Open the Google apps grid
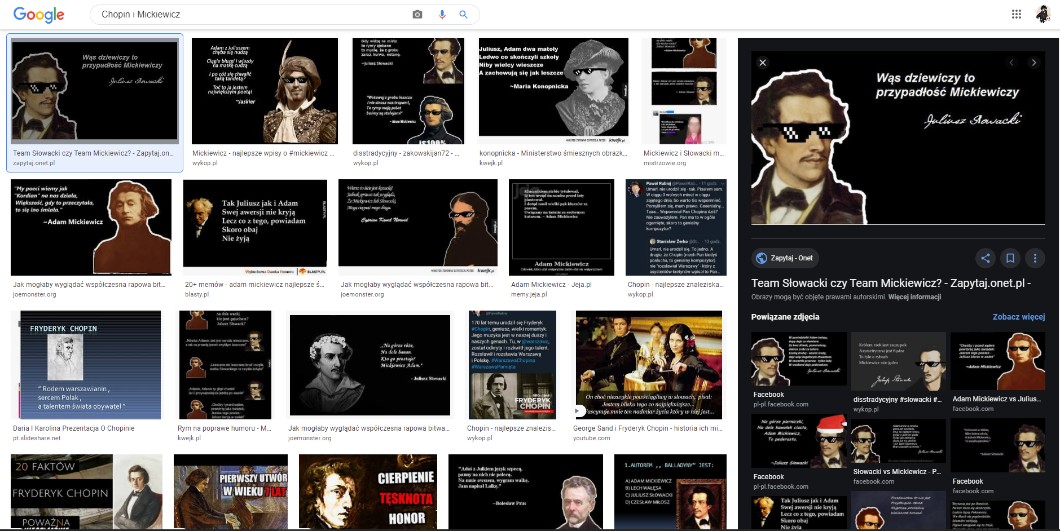The width and height of the screenshot is (1060, 531). (x=1016, y=14)
